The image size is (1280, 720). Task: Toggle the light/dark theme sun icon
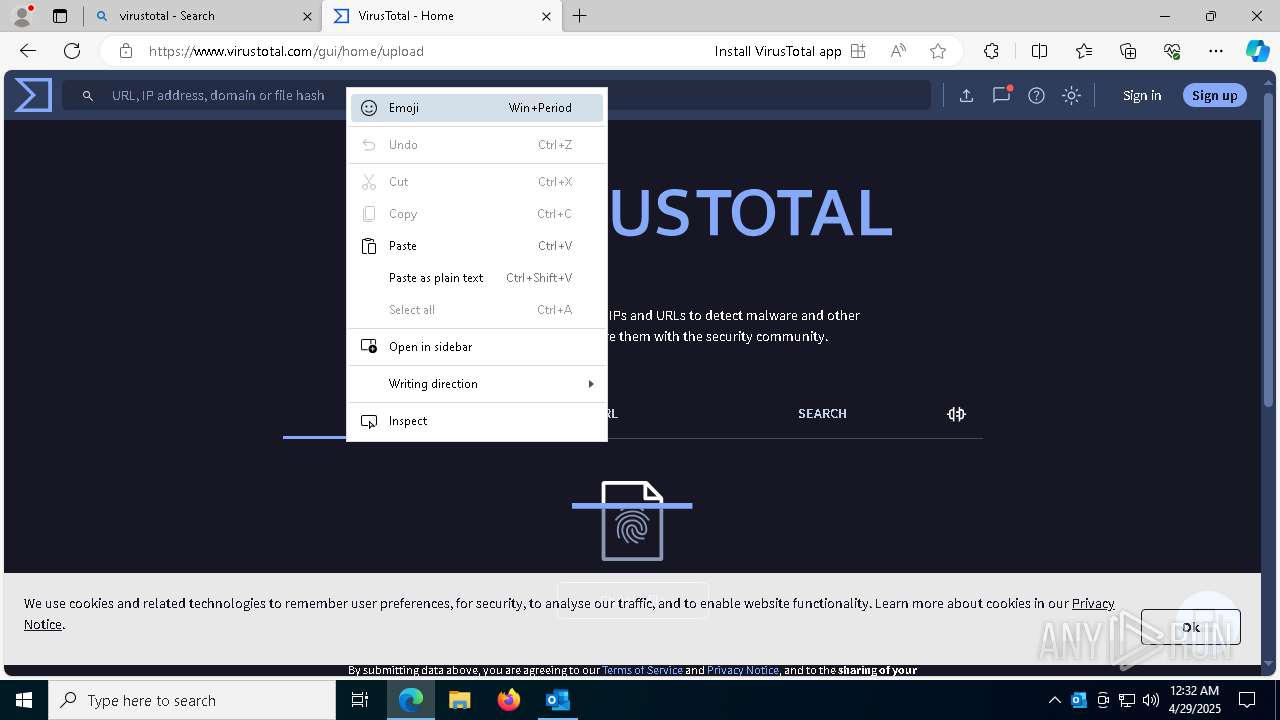pyautogui.click(x=1071, y=95)
